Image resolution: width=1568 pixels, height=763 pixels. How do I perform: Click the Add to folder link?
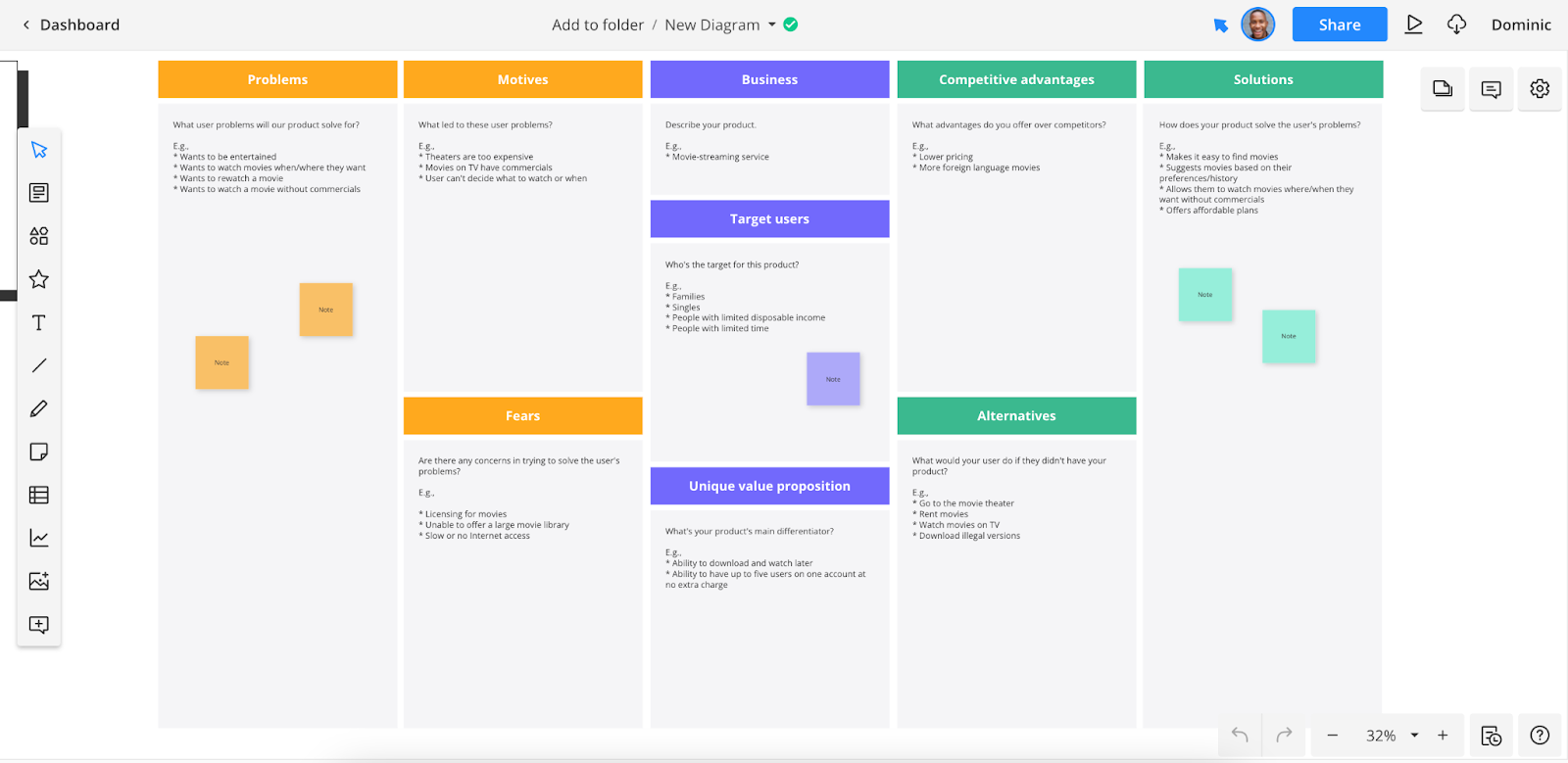597,24
